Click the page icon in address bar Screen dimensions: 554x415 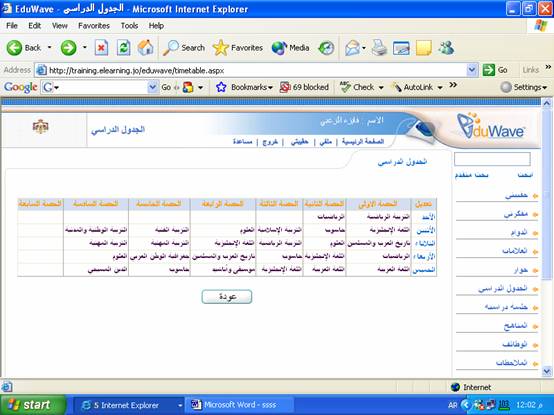(41, 70)
